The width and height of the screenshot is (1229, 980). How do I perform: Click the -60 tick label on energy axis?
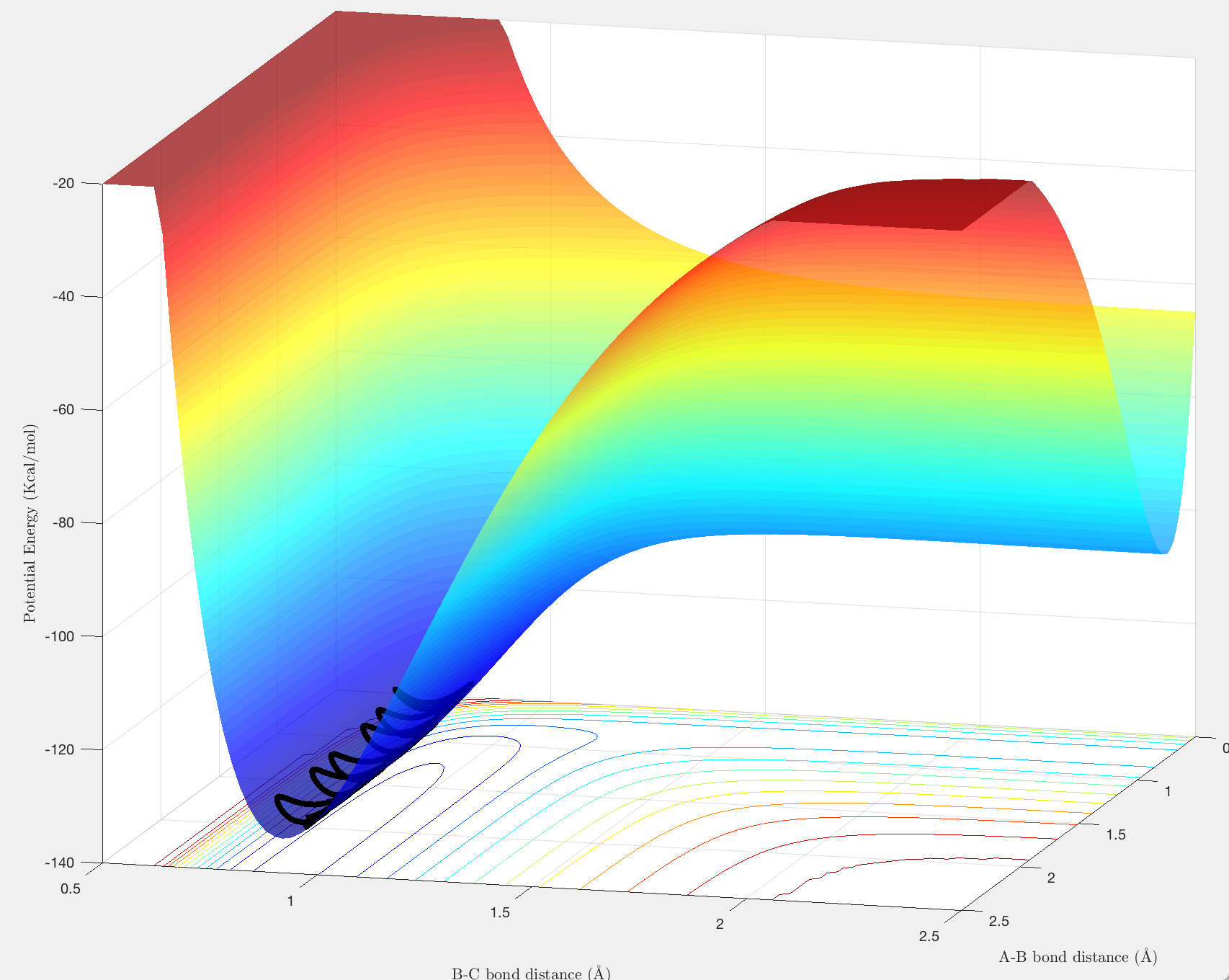[63, 409]
